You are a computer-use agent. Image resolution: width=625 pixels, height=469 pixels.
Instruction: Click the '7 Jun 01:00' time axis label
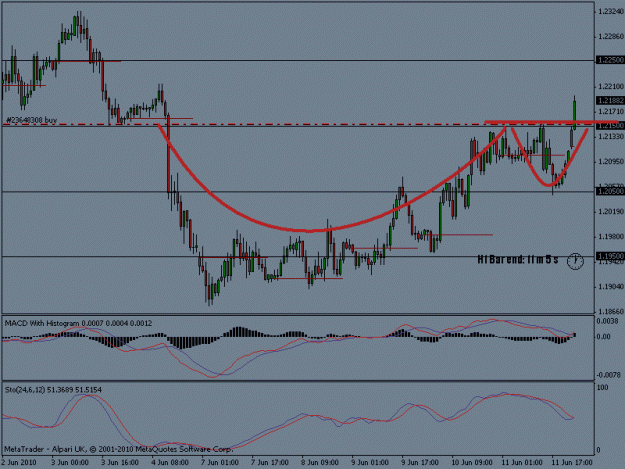[220, 463]
